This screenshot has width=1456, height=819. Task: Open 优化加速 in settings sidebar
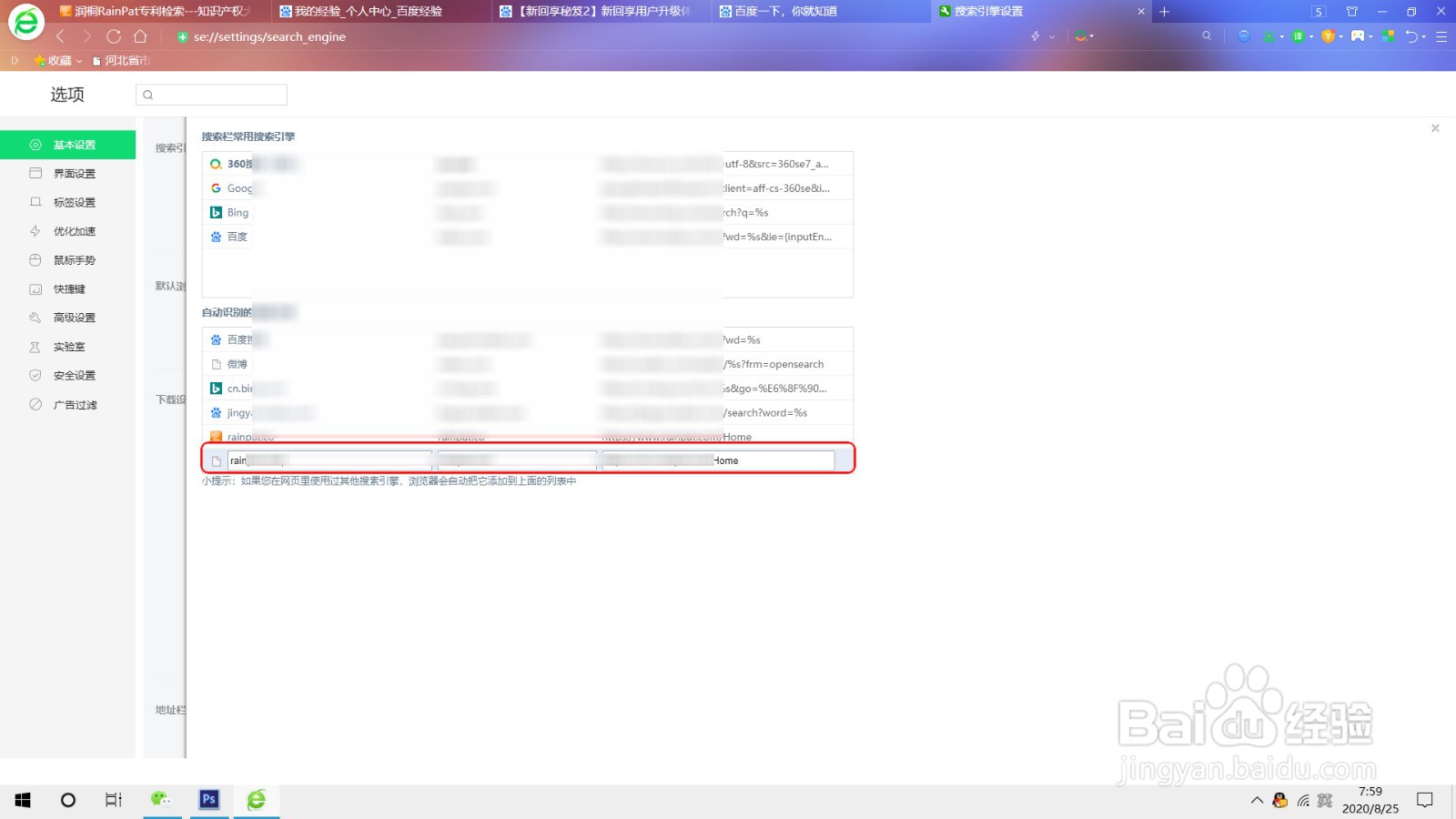pyautogui.click(x=67, y=231)
